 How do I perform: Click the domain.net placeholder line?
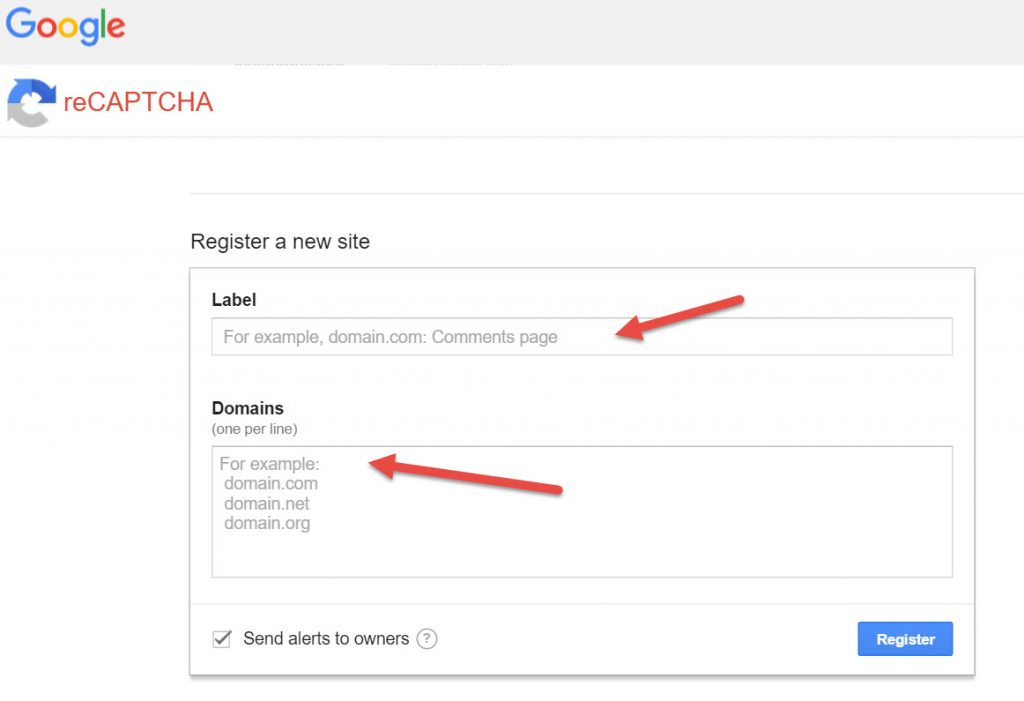pos(266,504)
